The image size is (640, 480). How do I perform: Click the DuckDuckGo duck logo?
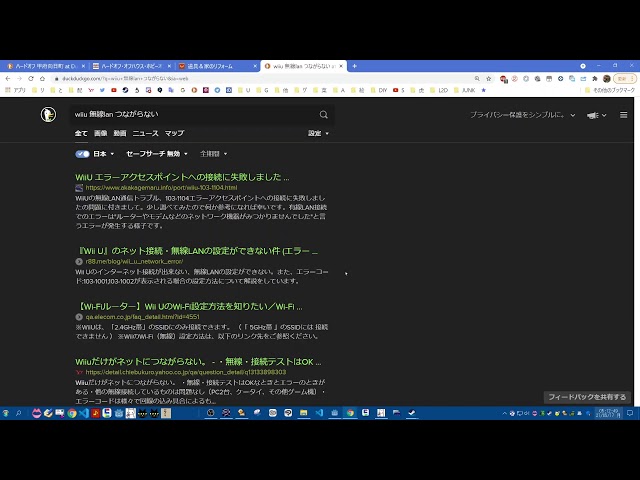(48, 115)
